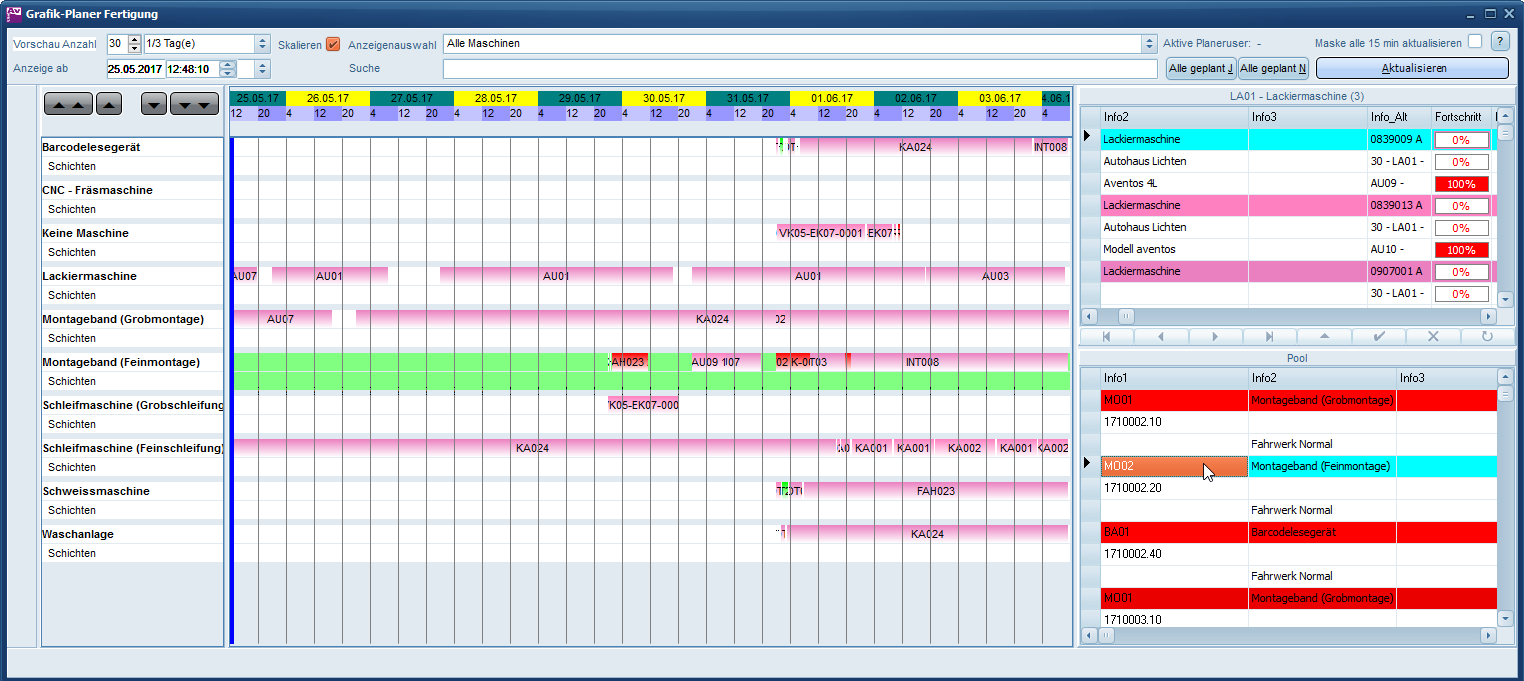The height and width of the screenshot is (681, 1524).
Task: Click the Pool grid Info1 column header
Action: click(1173, 377)
